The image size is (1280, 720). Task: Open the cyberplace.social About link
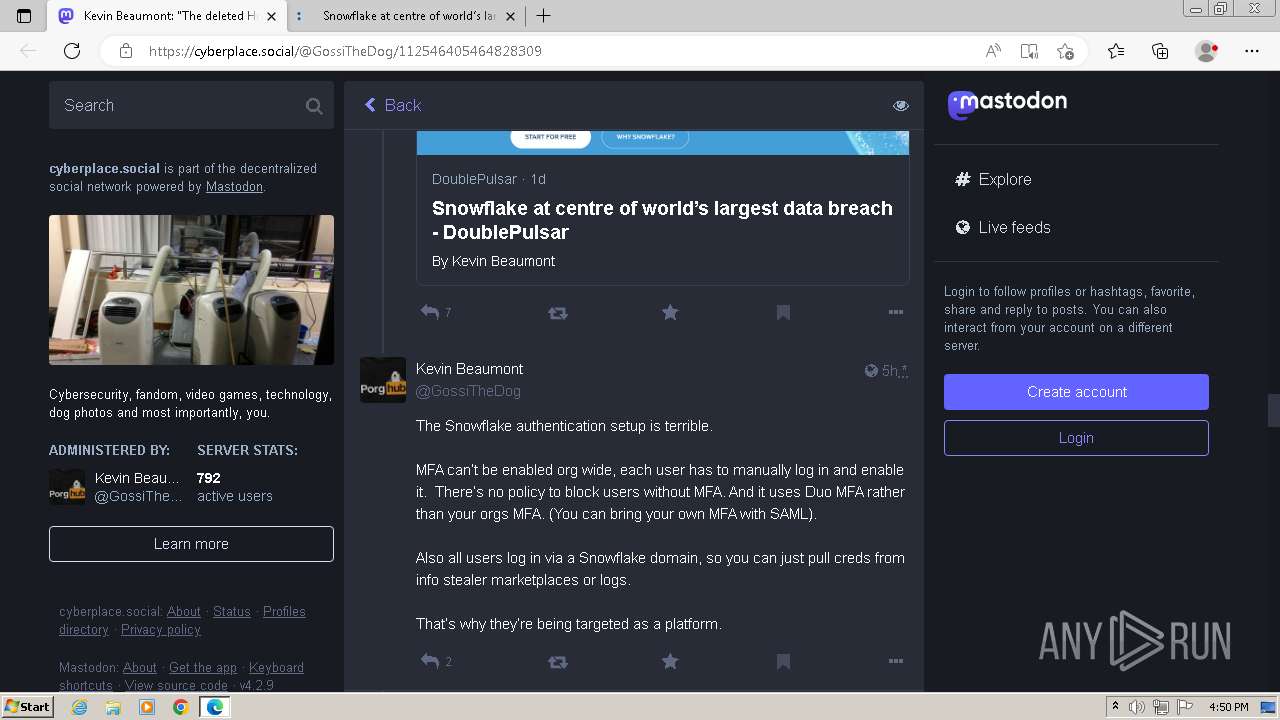184,612
